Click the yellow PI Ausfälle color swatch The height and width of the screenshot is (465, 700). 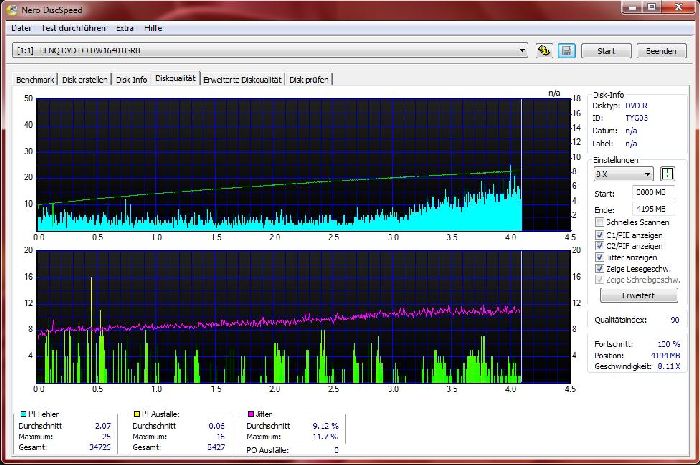point(137,414)
